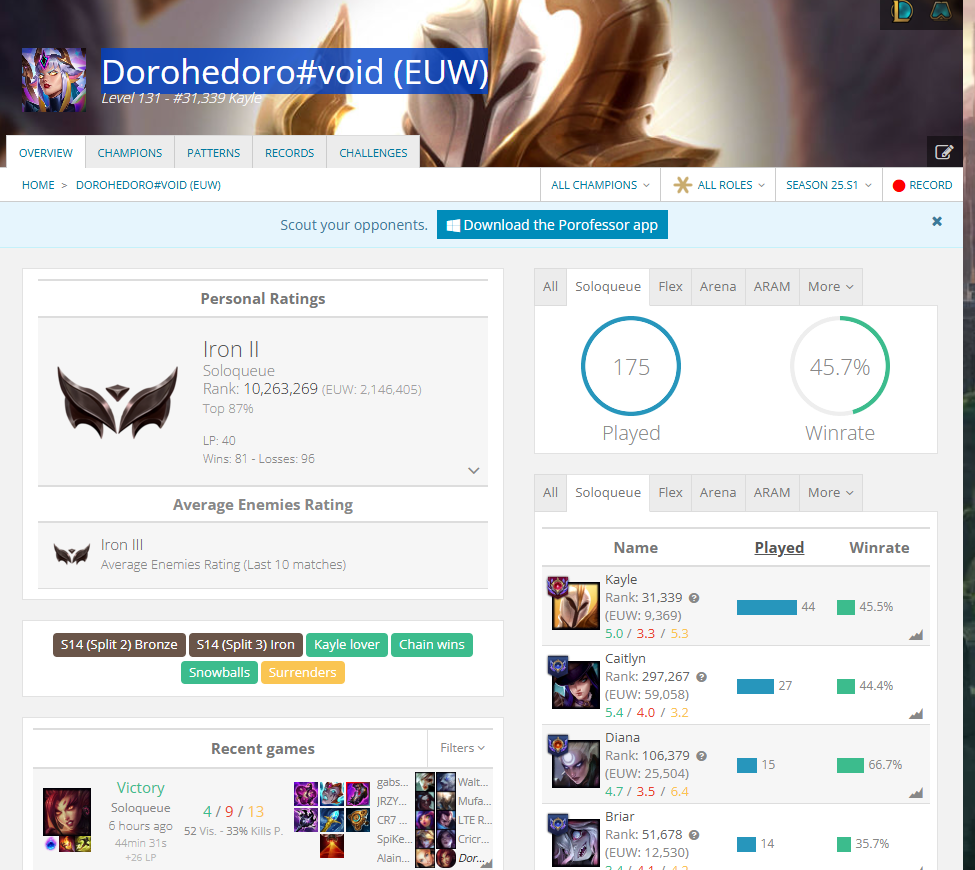Open the graph icon in Kayle's row
Viewport: 975px width, 870px height.
click(x=916, y=634)
